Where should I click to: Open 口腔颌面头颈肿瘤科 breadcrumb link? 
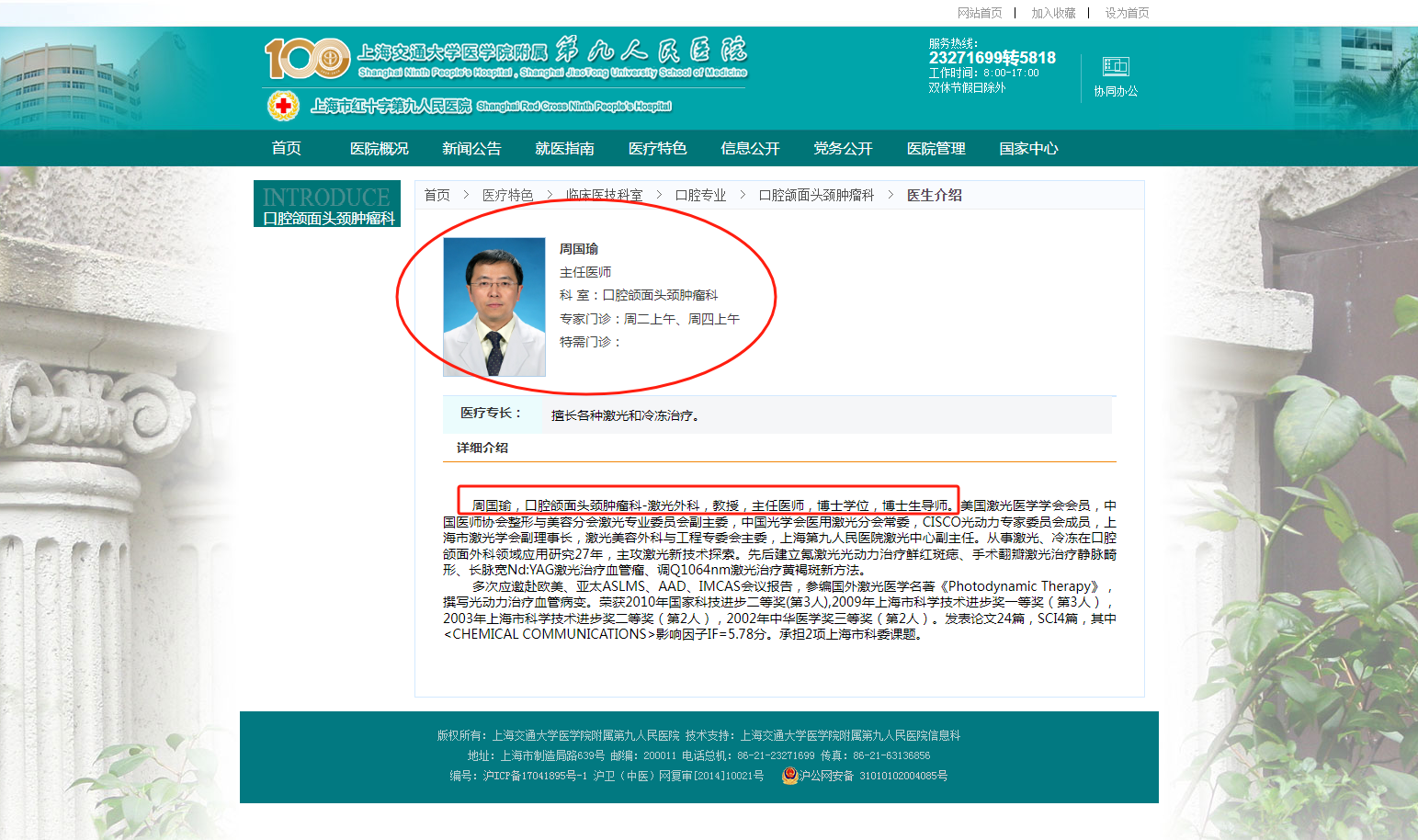[x=816, y=195]
